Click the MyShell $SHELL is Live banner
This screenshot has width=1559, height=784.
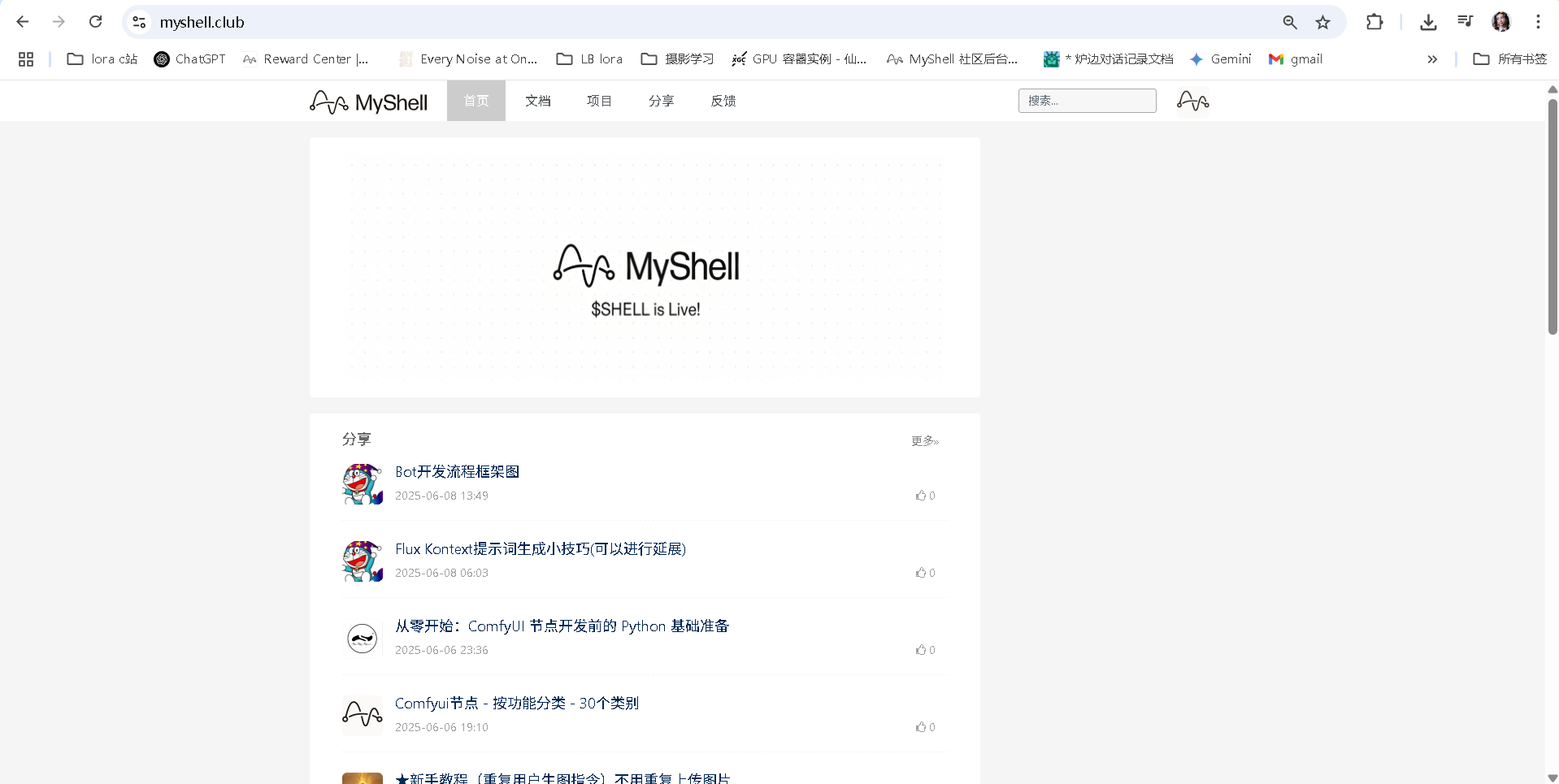coord(645,267)
